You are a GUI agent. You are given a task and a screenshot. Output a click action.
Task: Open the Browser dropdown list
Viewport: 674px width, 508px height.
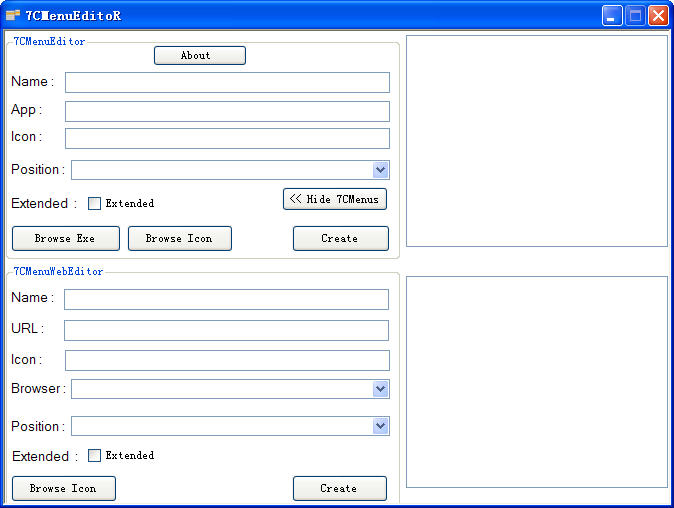380,389
